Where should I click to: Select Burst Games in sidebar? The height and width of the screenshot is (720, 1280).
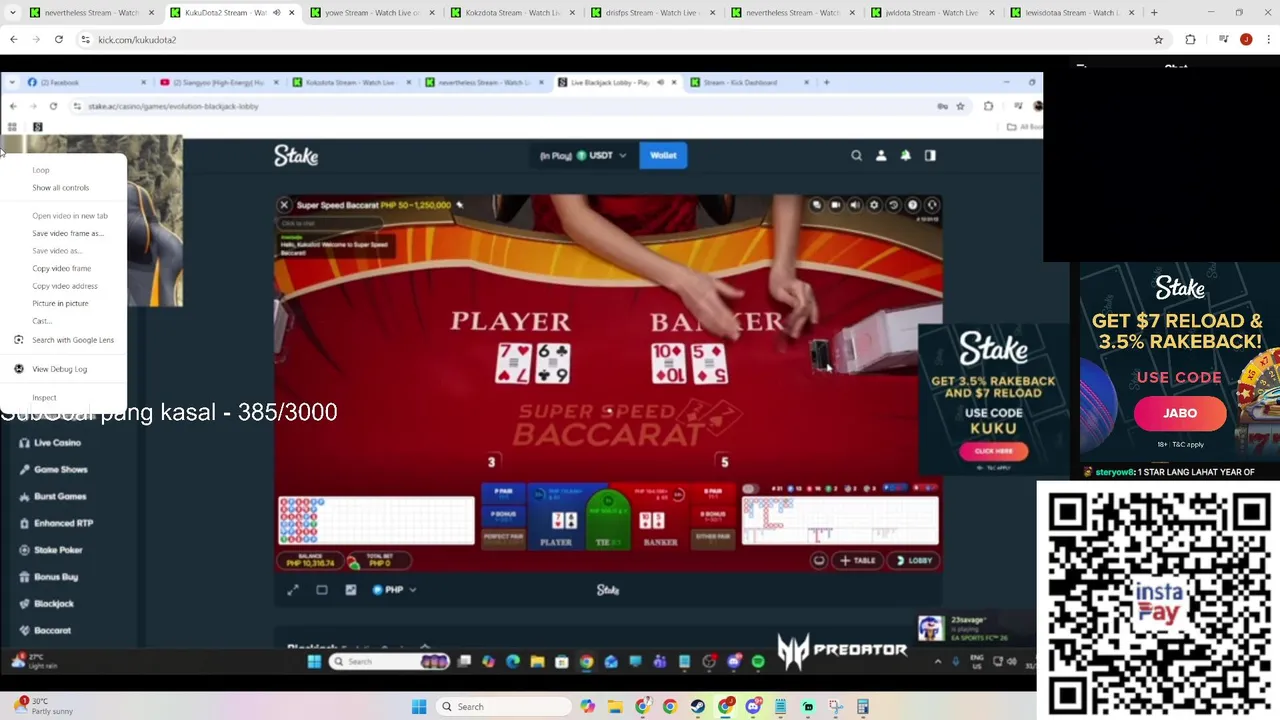pyautogui.click(x=60, y=496)
